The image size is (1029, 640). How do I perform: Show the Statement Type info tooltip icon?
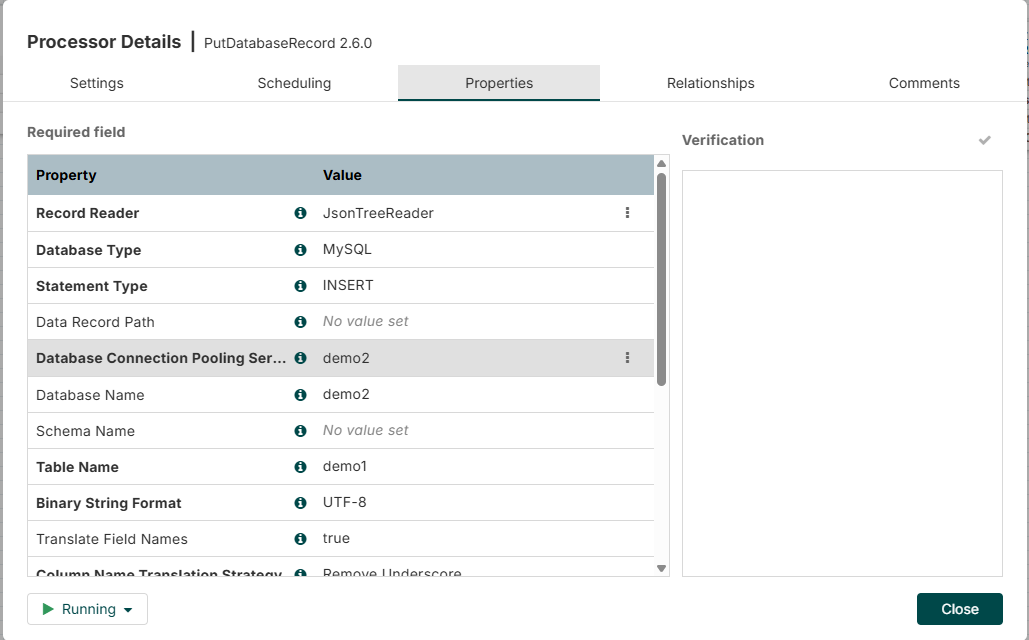tap(300, 286)
